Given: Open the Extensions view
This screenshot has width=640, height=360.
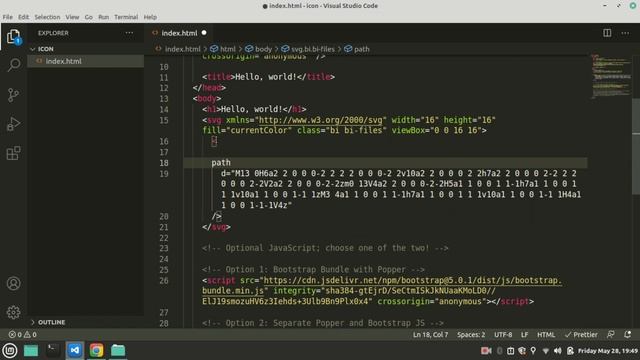Looking at the screenshot, I should (13, 153).
